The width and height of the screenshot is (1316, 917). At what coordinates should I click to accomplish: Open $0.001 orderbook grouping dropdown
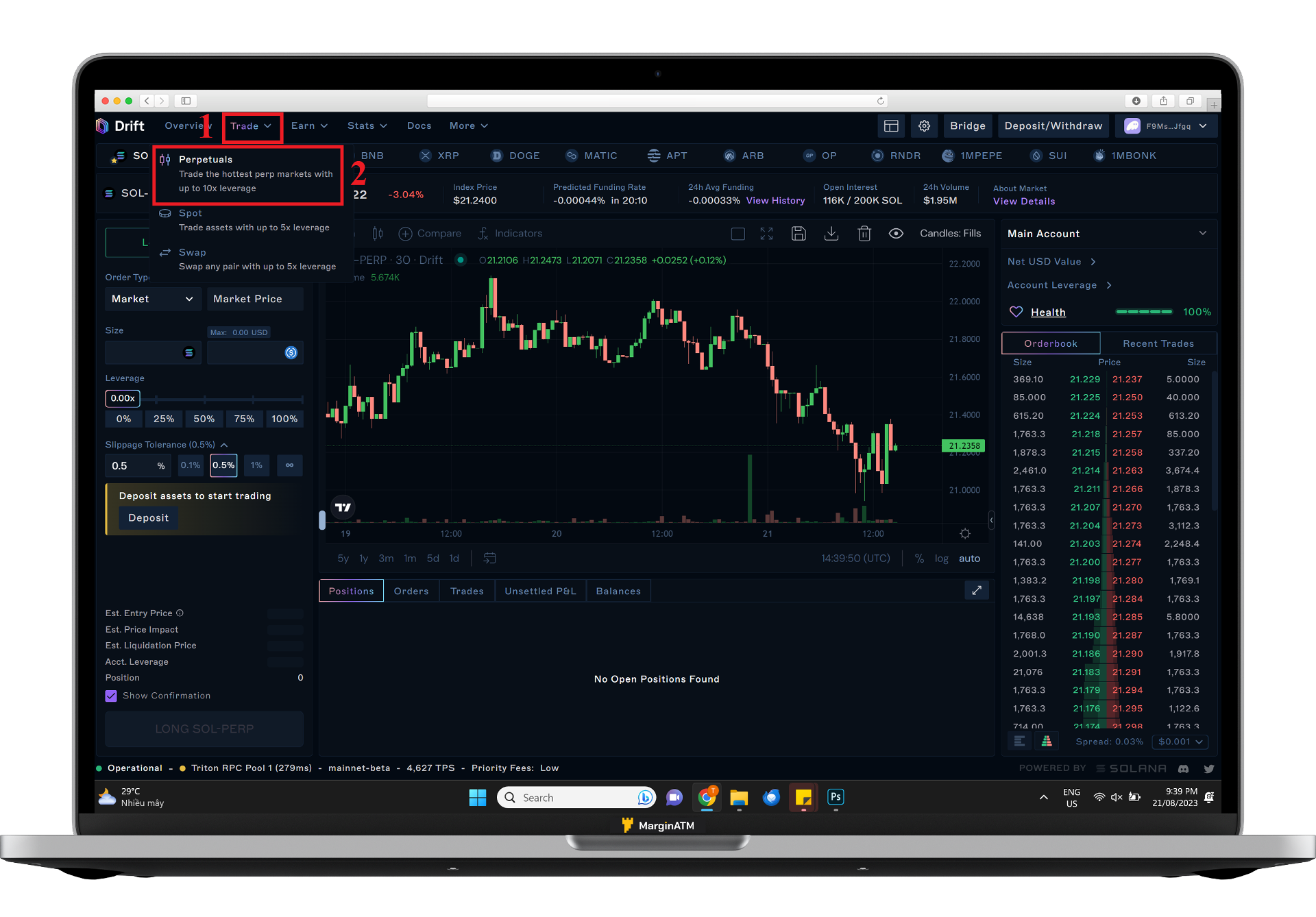[x=1180, y=742]
